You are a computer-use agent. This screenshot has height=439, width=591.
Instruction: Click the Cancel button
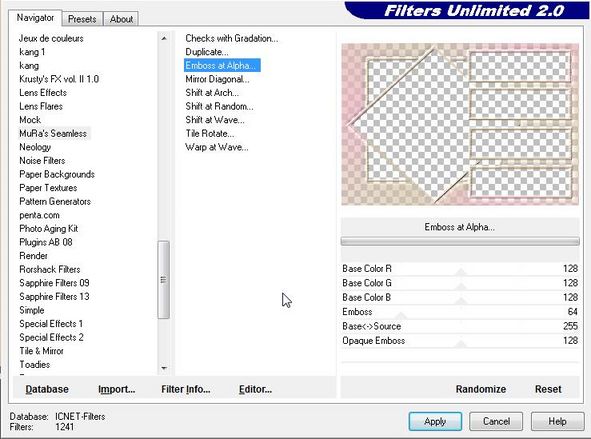(x=496, y=421)
